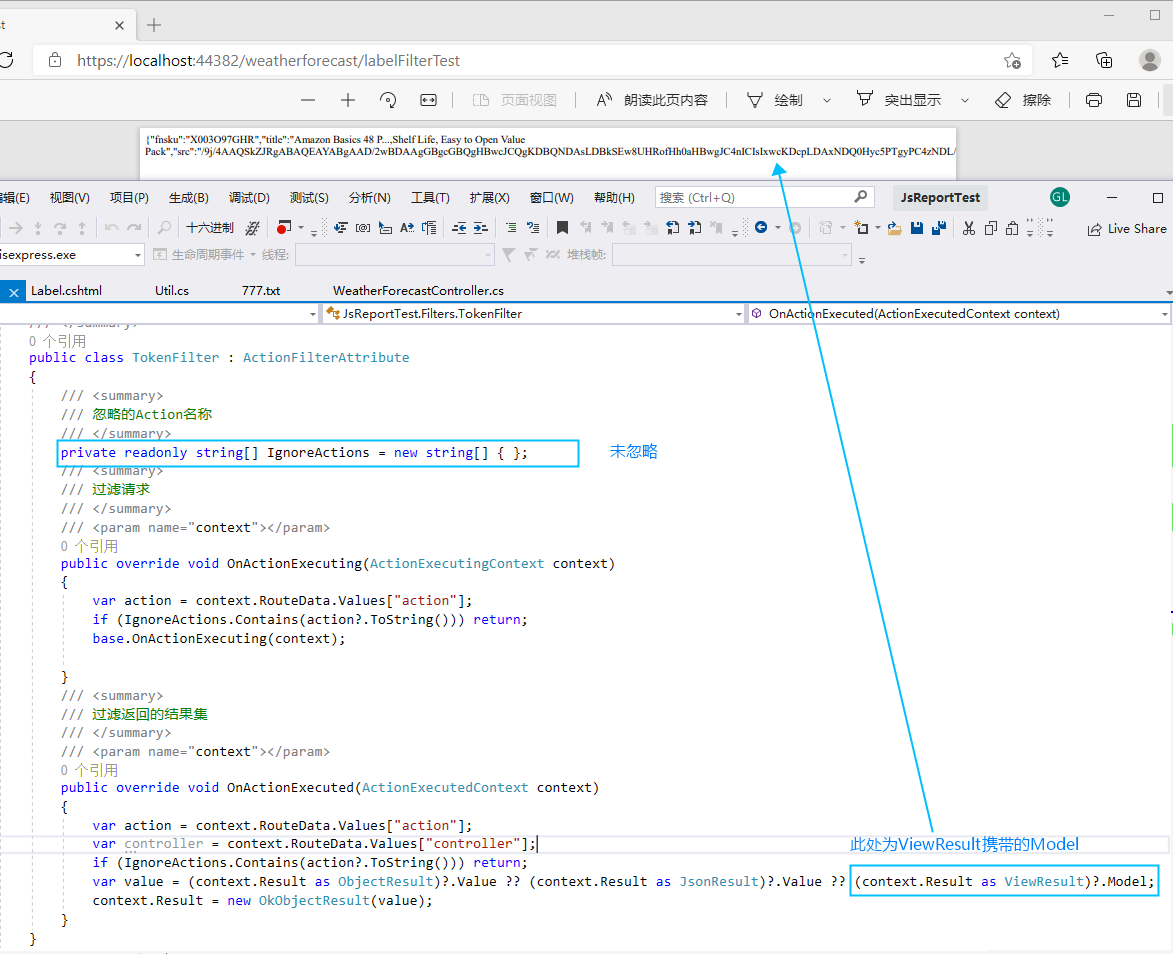Toggle the 绘制 draw tool
The image size is (1173, 954).
pyautogui.click(x=776, y=100)
